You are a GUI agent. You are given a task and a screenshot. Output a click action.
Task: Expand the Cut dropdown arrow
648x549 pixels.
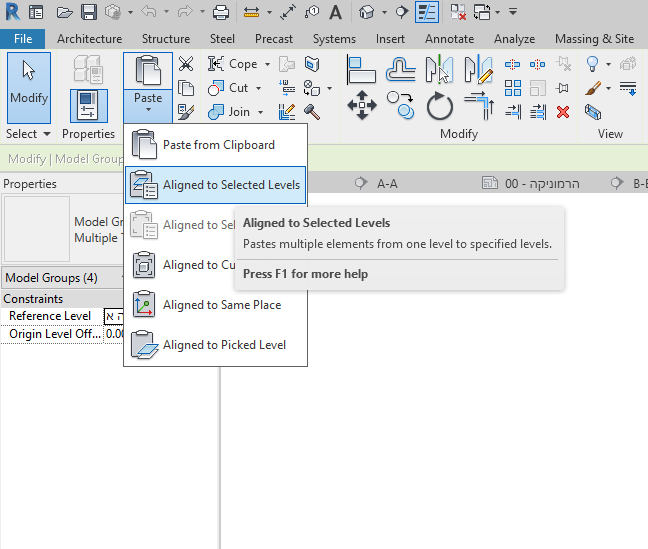(x=259, y=88)
